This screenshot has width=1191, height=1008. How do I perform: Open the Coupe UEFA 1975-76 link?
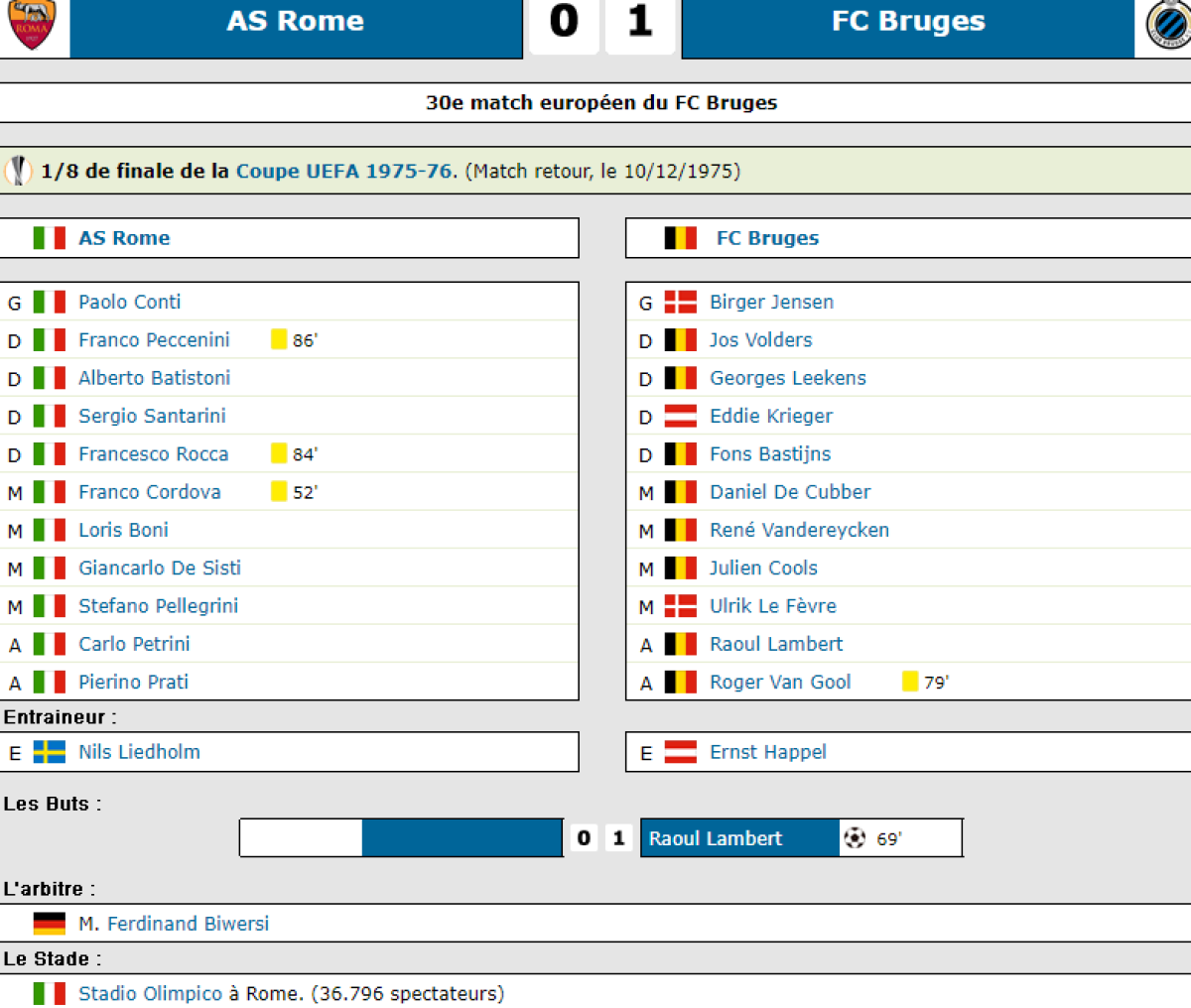click(344, 171)
